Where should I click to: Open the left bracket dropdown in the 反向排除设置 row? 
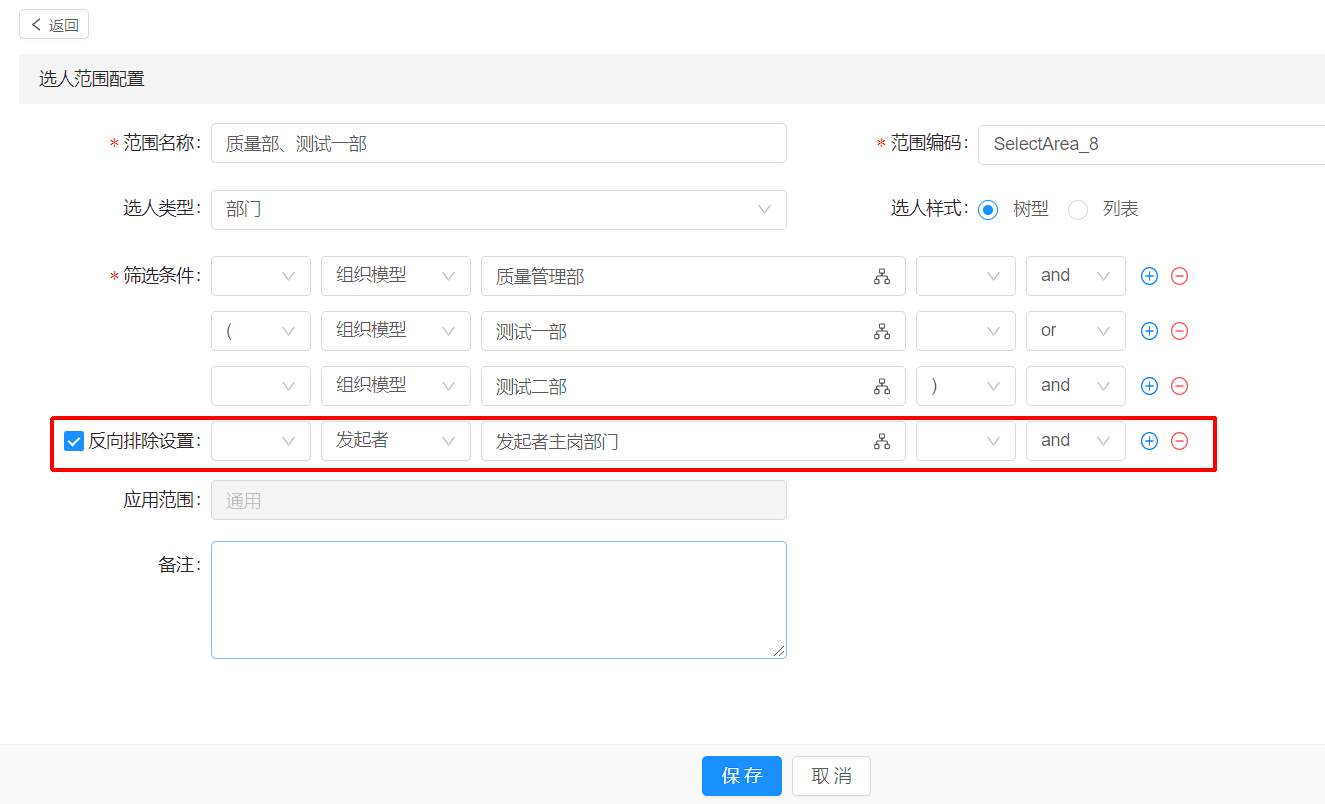[261, 441]
